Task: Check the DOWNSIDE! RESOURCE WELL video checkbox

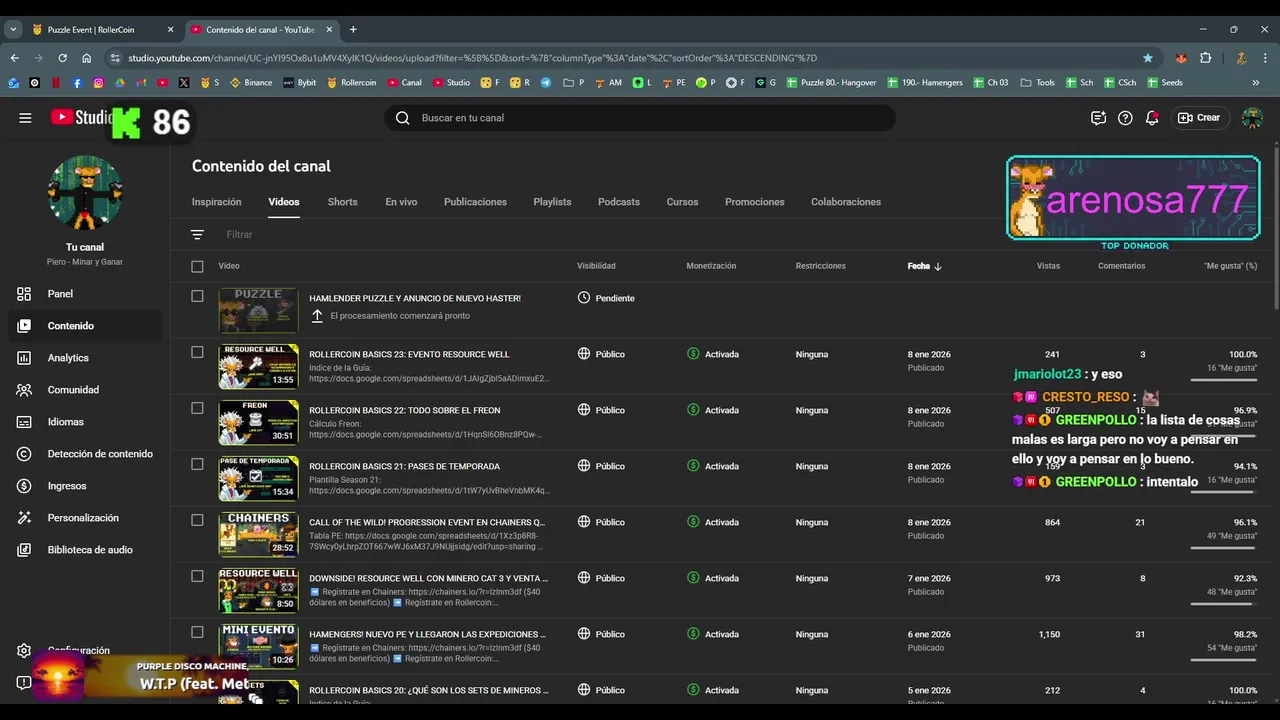Action: pos(197,576)
